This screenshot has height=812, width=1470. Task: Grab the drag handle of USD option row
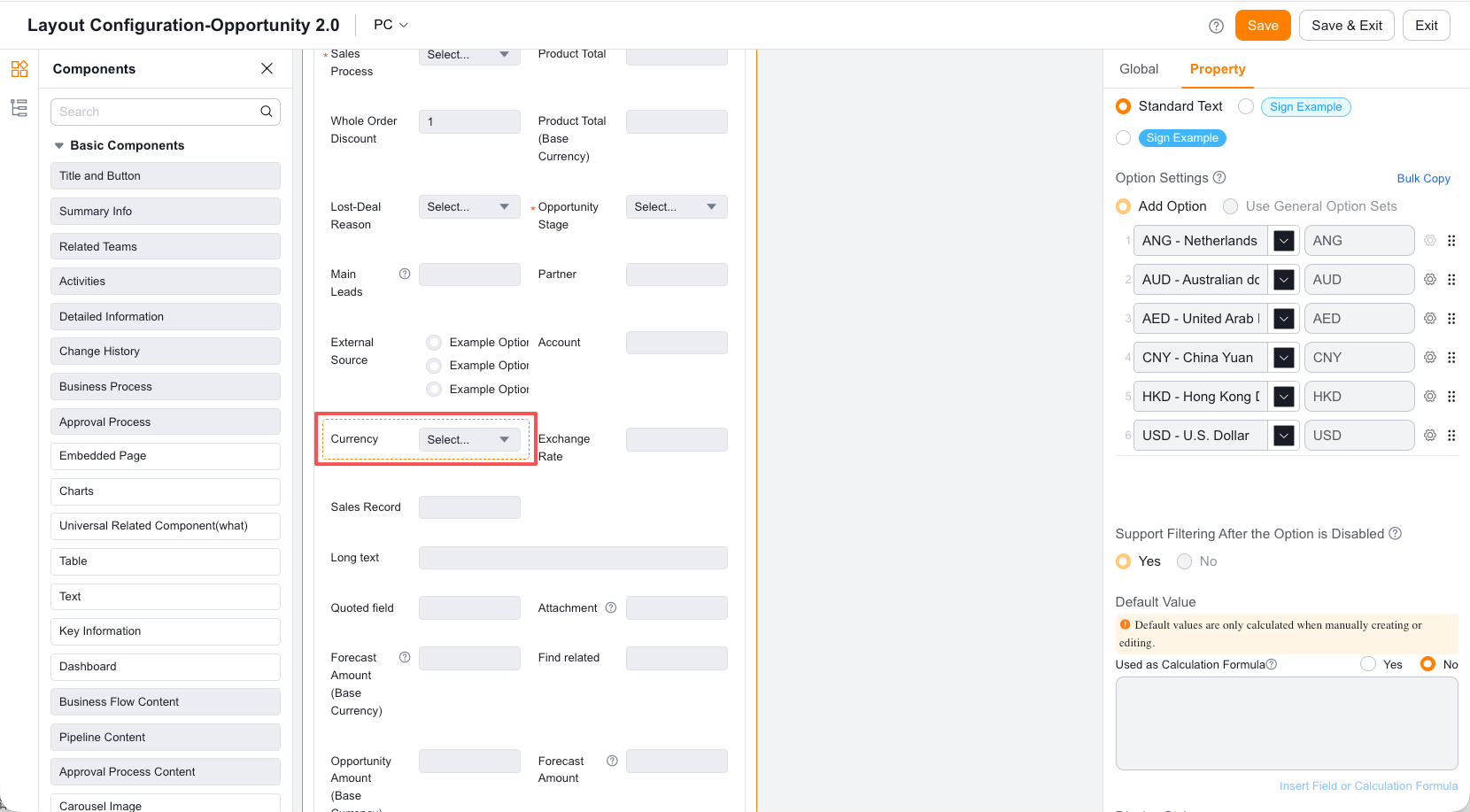click(x=1451, y=436)
